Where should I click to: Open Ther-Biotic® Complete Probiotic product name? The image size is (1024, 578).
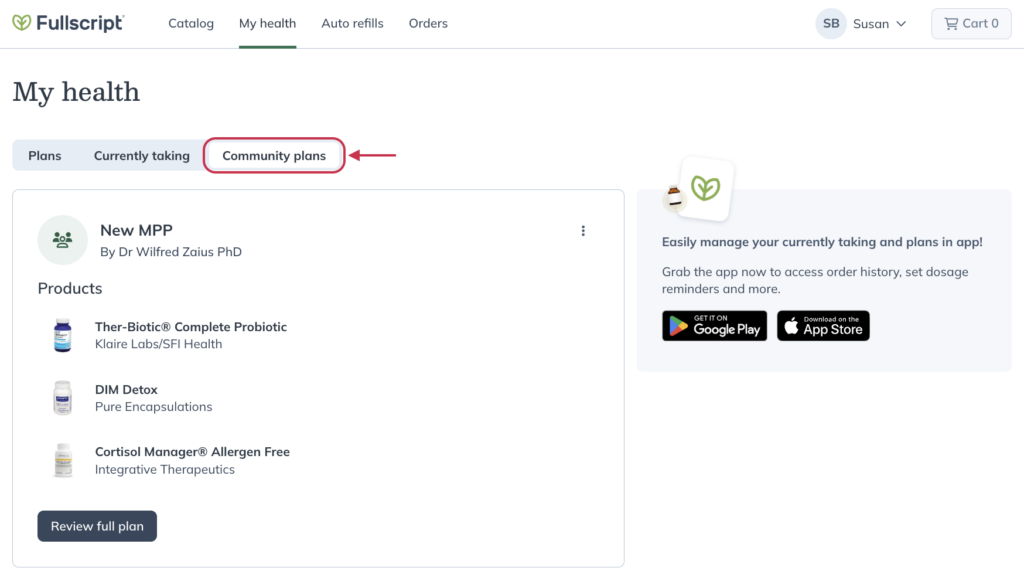click(x=191, y=327)
